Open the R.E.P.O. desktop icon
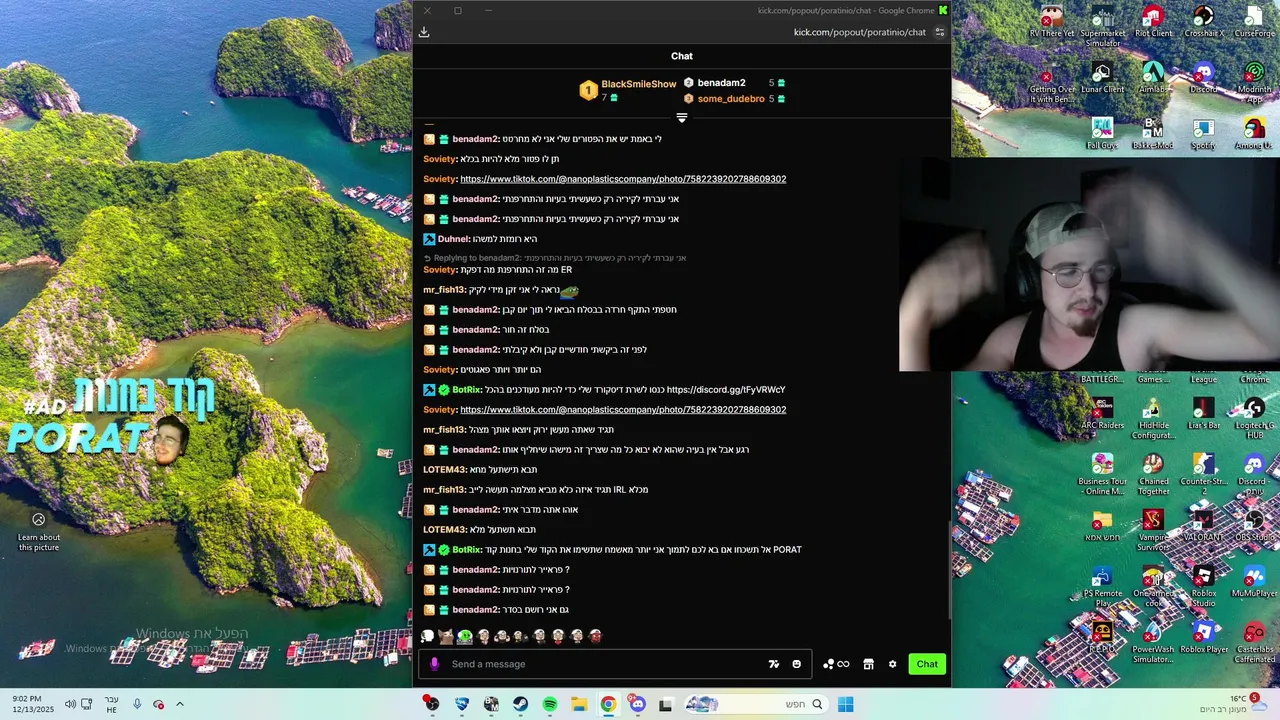 coord(1102,638)
